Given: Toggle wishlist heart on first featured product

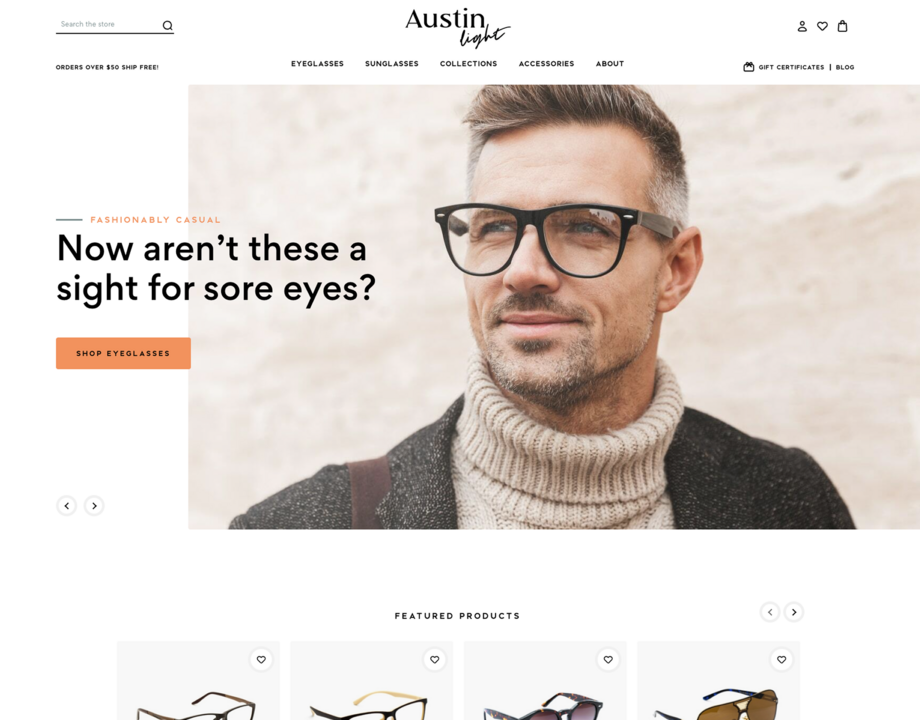Looking at the screenshot, I should tap(261, 660).
